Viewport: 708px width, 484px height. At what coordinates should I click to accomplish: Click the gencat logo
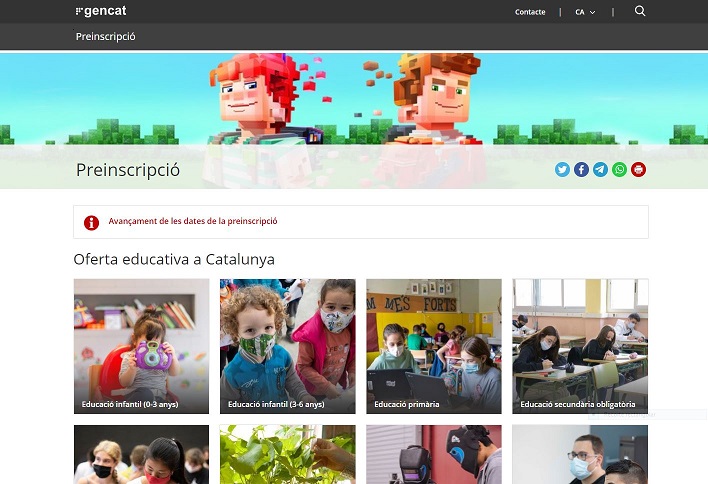pos(101,11)
